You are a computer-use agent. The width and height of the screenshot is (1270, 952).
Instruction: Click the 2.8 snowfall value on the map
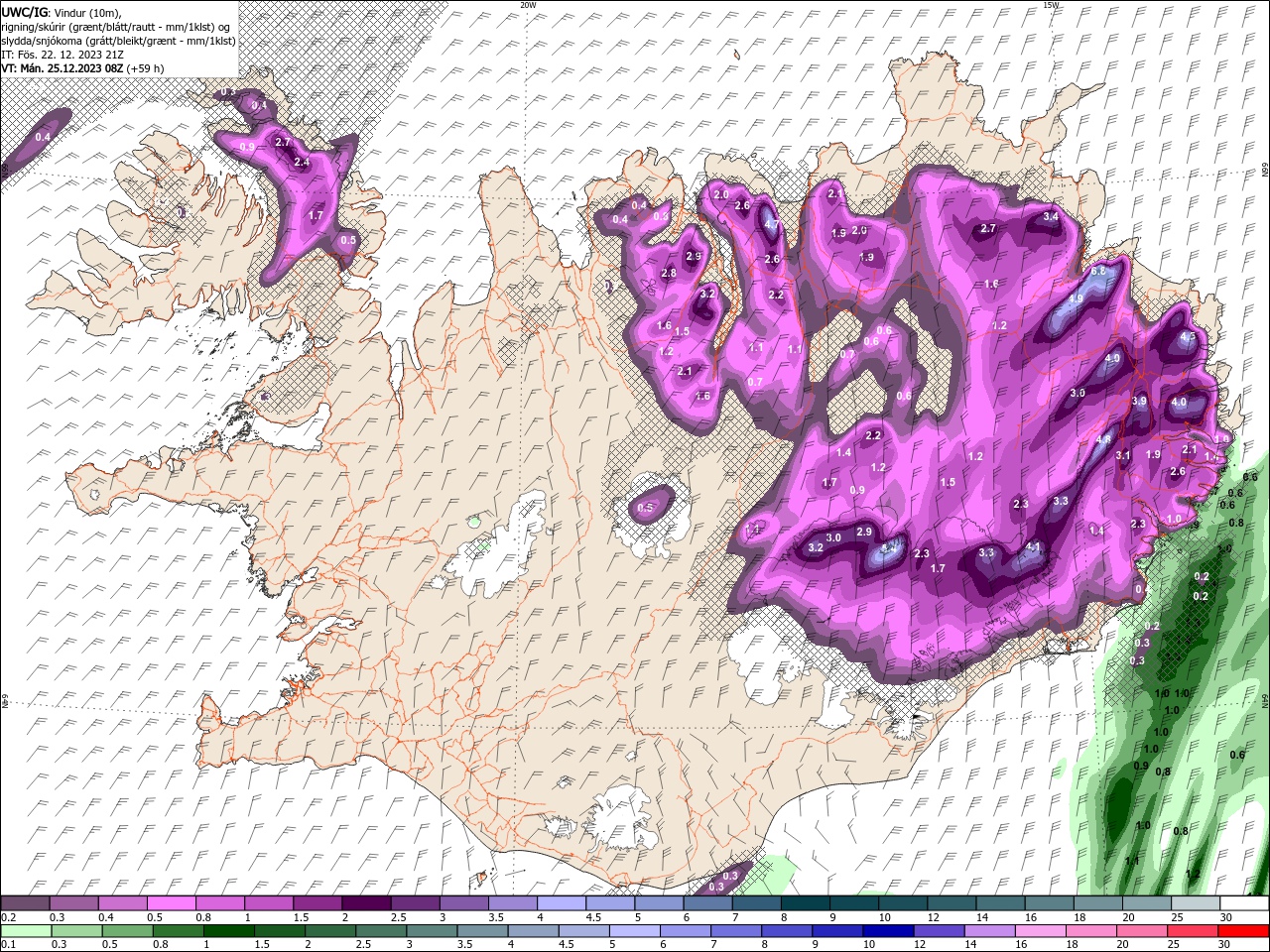coord(669,273)
